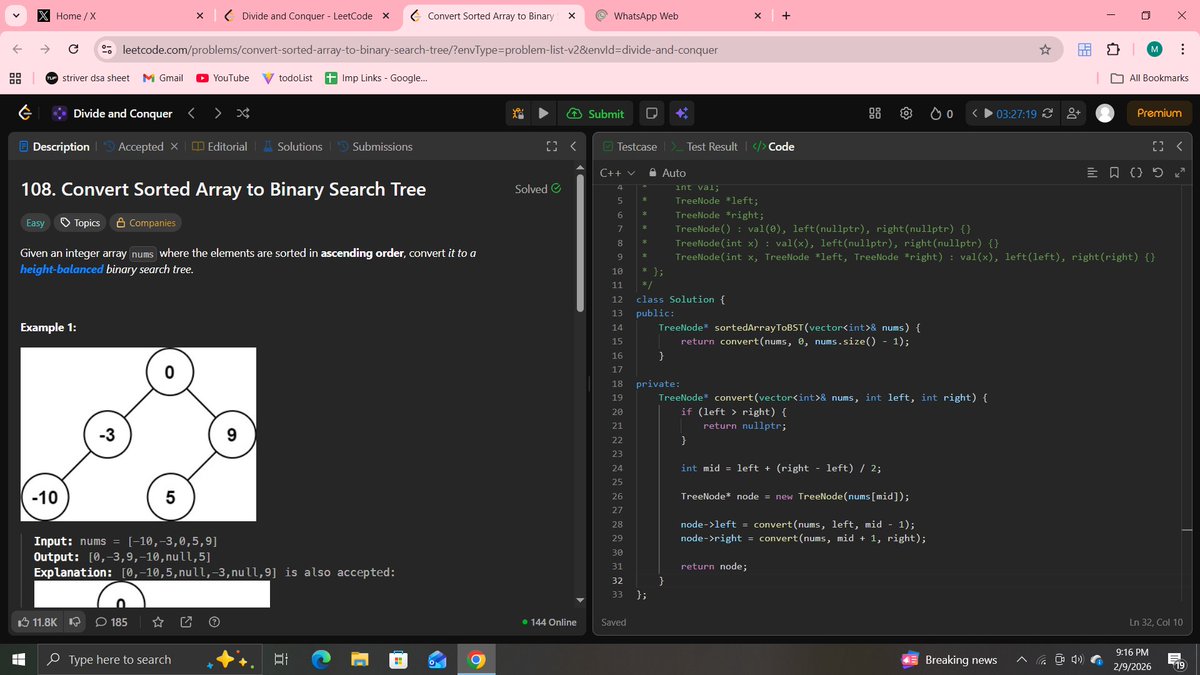Switch to the Description tab
The height and width of the screenshot is (675, 1200).
(54, 146)
